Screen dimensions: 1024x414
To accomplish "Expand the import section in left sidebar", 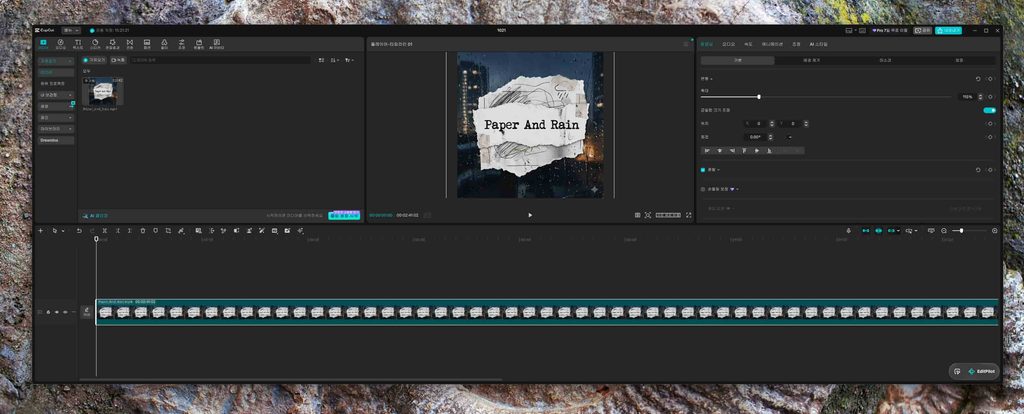I will click(56, 61).
